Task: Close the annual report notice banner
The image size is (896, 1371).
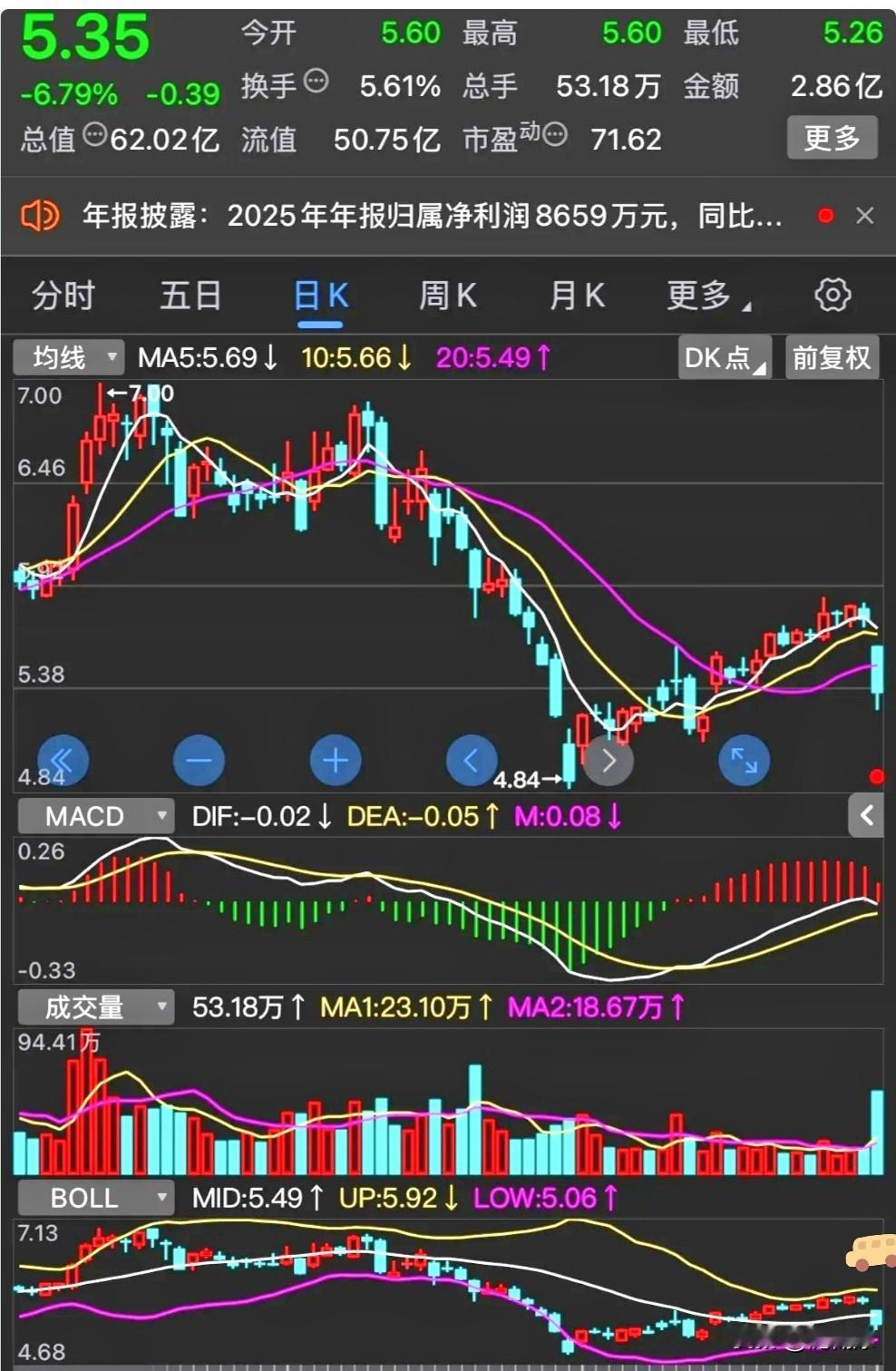Action: (864, 216)
